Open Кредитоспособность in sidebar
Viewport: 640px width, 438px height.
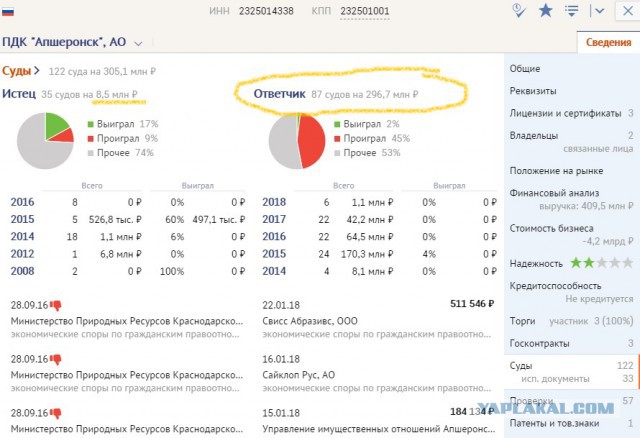[x=555, y=286]
